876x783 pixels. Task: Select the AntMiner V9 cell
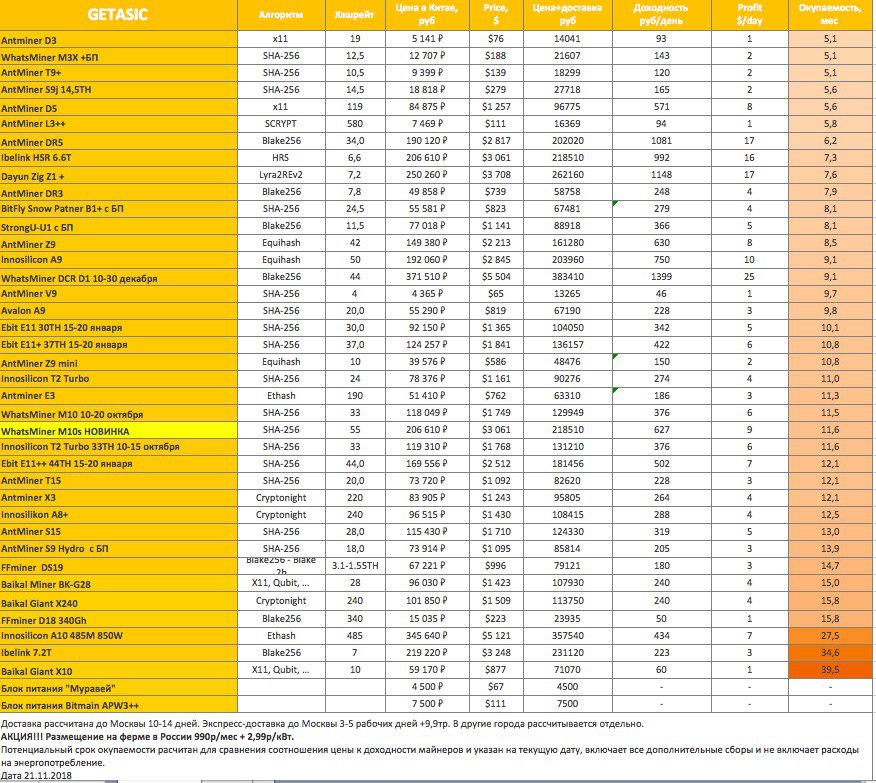coord(118,294)
